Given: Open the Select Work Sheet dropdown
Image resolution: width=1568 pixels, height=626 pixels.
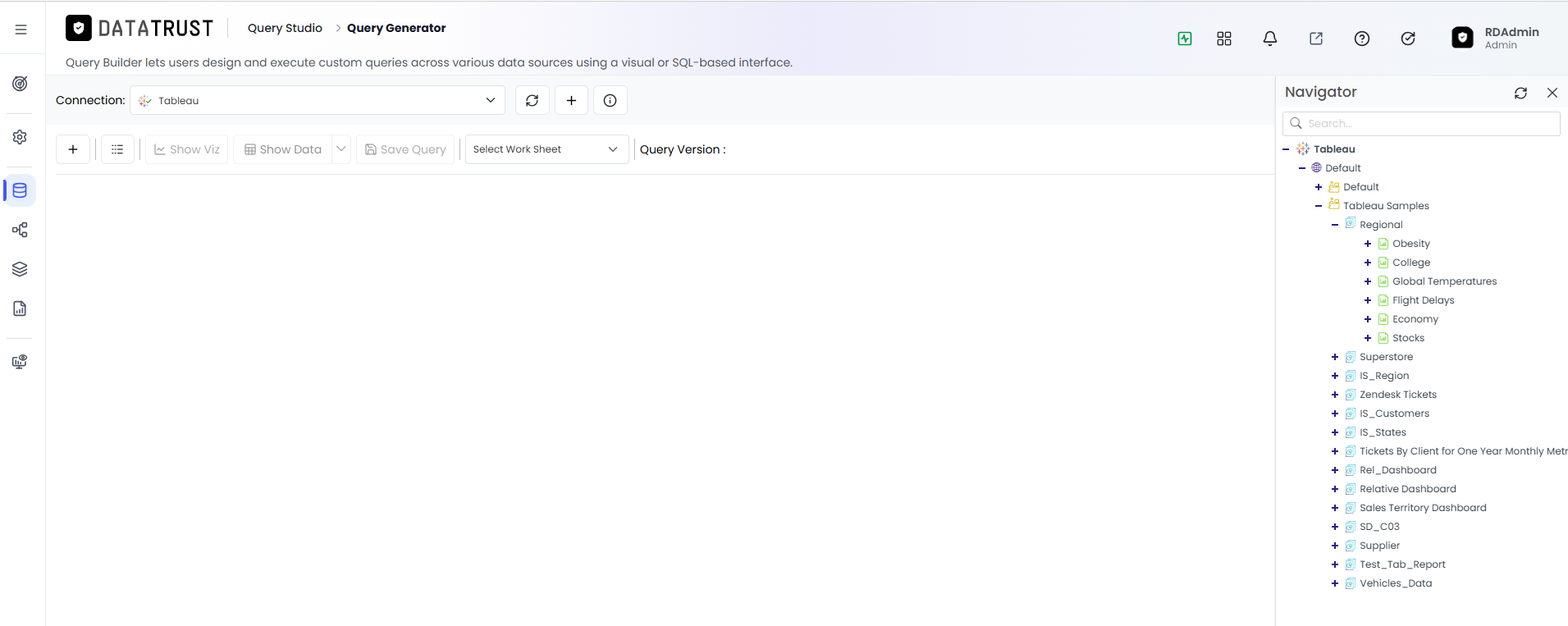Looking at the screenshot, I should pyautogui.click(x=546, y=149).
